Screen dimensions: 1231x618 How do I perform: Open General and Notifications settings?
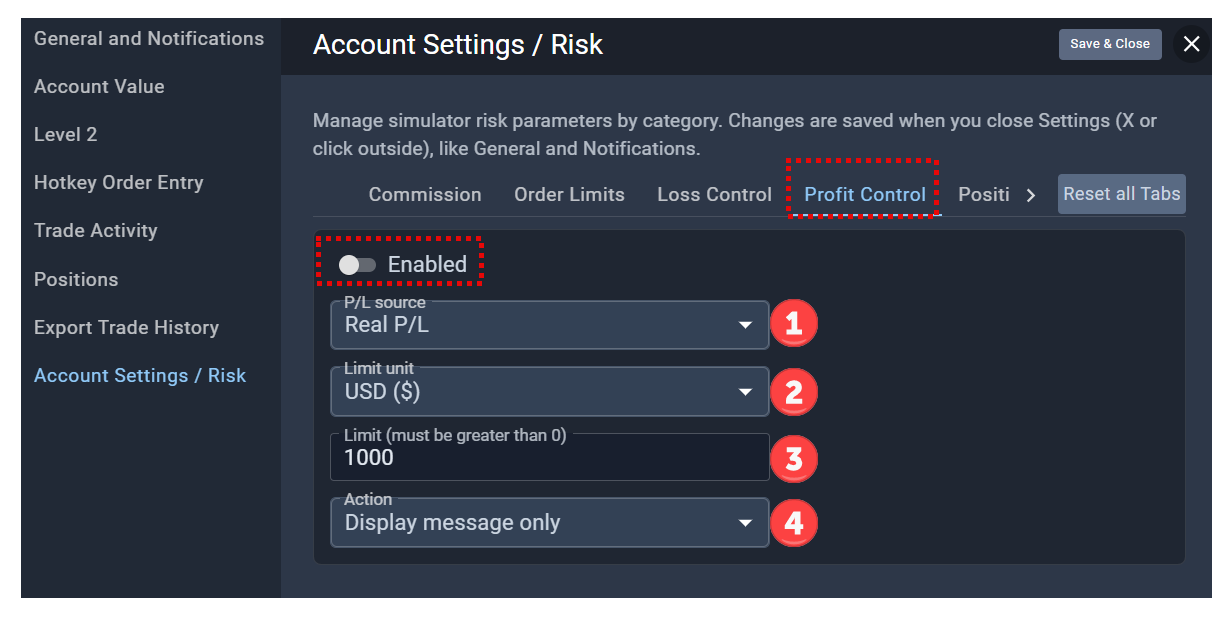149,39
